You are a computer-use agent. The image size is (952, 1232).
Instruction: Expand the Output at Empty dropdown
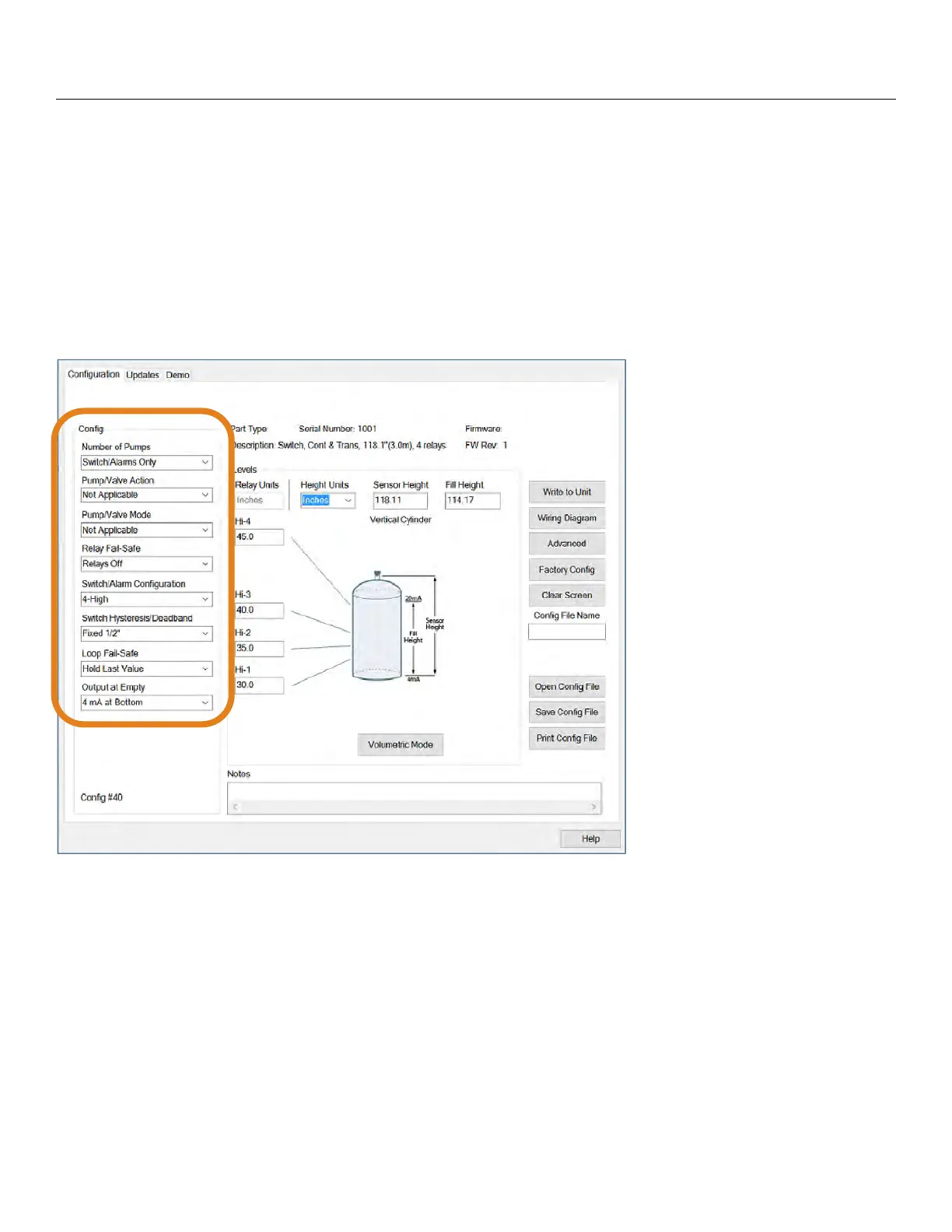coord(146,702)
